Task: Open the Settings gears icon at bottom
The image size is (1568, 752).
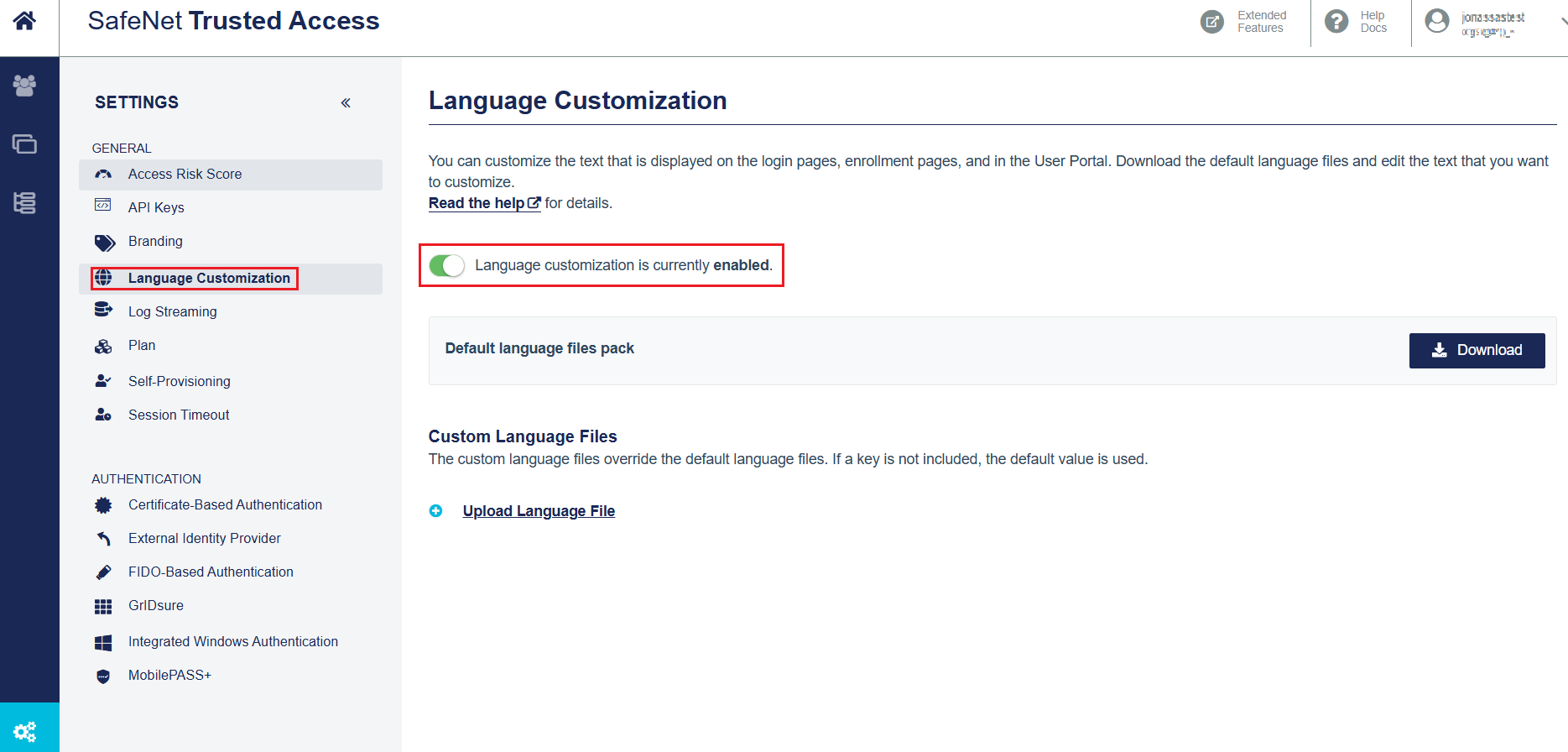Action: 25,730
